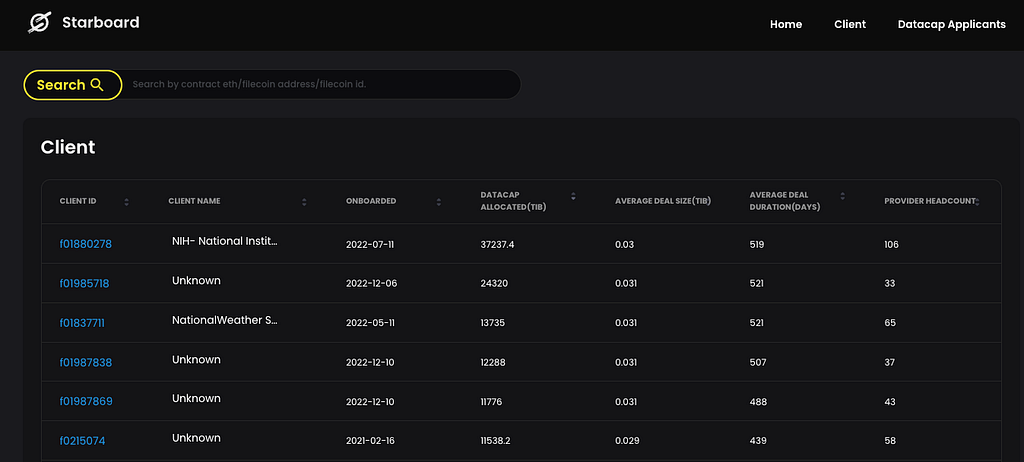Sort by Onboarded column arrows
This screenshot has height=462, width=1024.
click(439, 202)
